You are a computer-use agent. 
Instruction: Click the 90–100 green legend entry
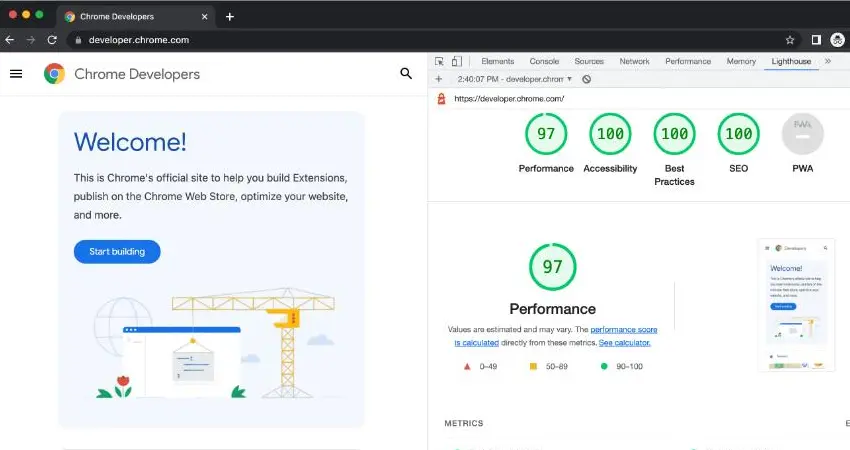coord(622,367)
